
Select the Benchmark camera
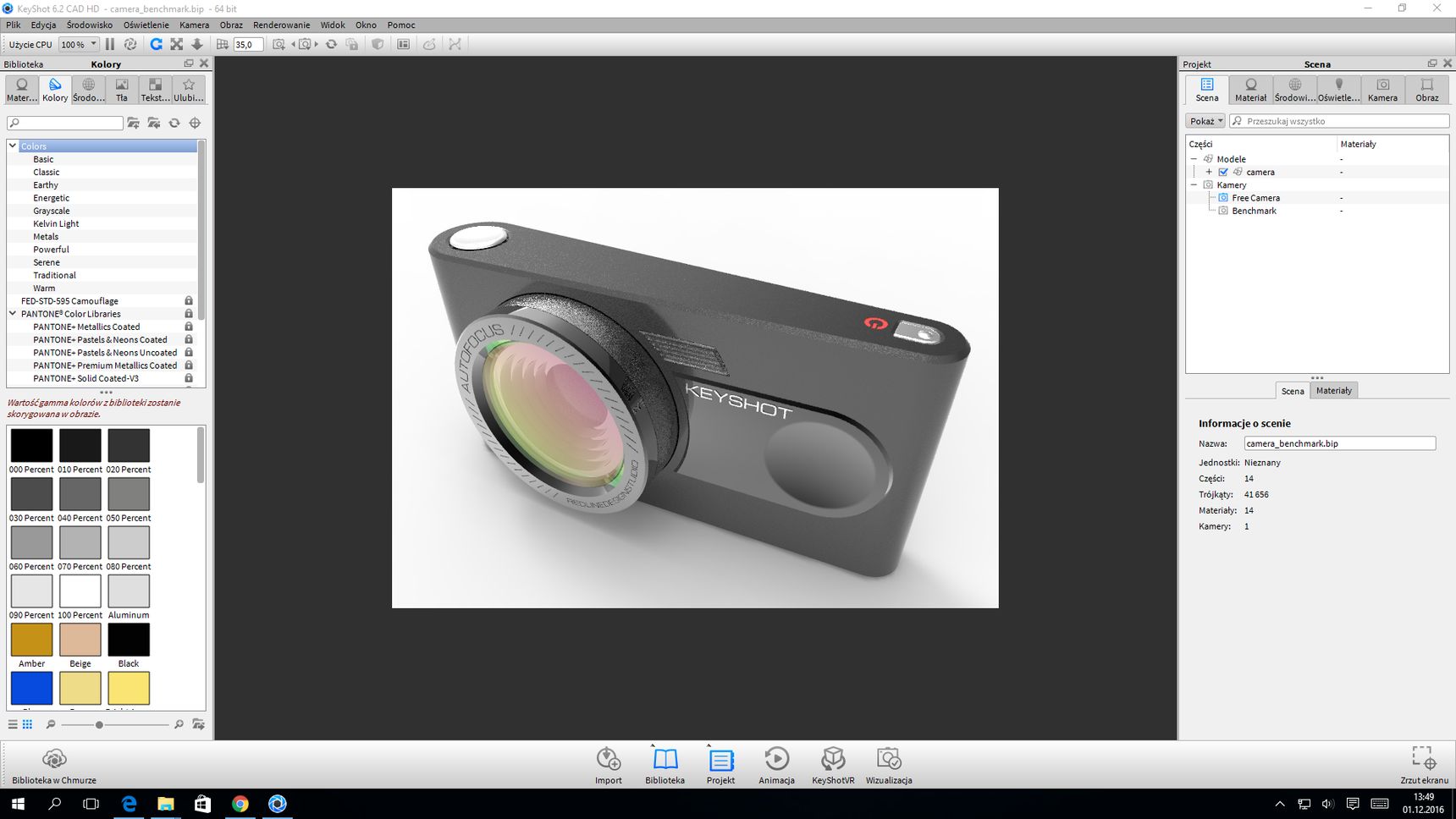(1254, 211)
